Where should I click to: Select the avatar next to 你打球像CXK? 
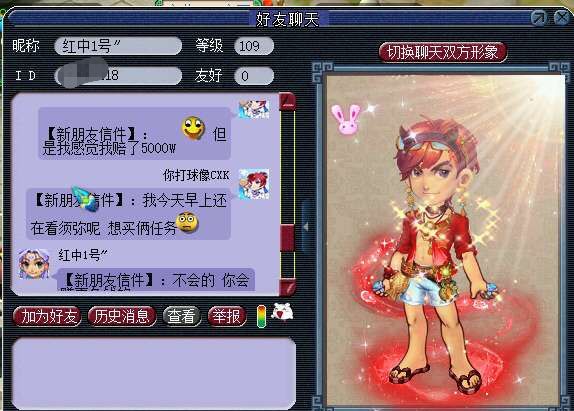(x=254, y=184)
